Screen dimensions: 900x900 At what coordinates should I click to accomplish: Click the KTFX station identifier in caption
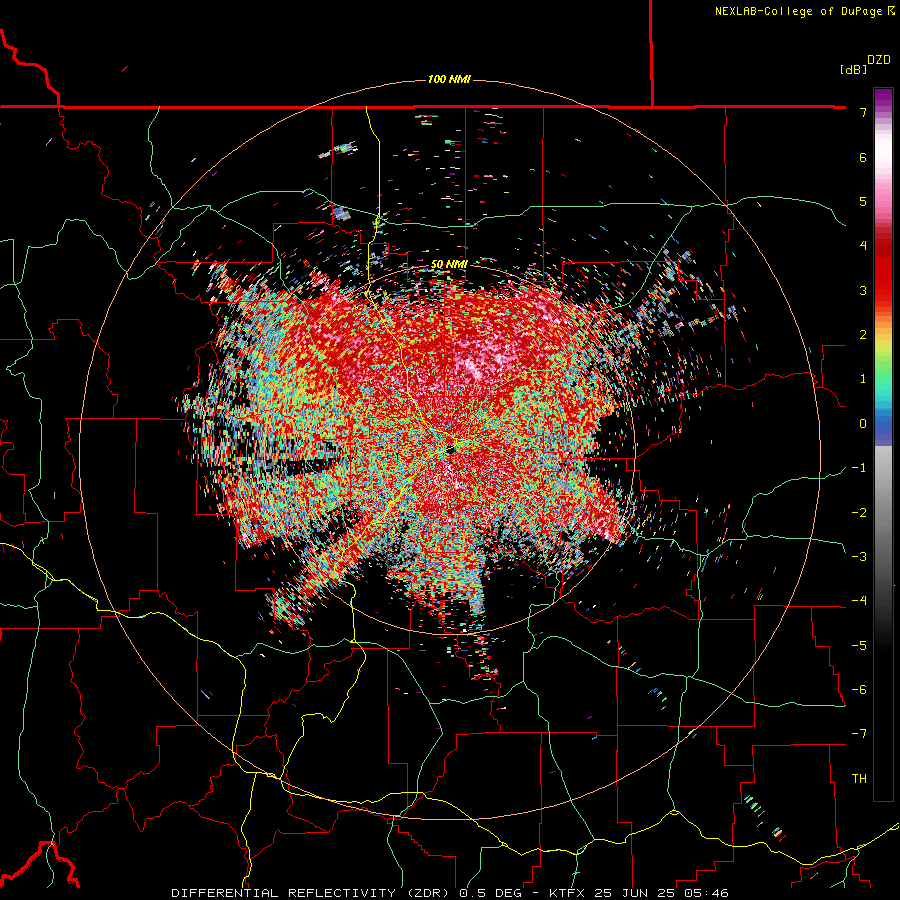coord(567,893)
